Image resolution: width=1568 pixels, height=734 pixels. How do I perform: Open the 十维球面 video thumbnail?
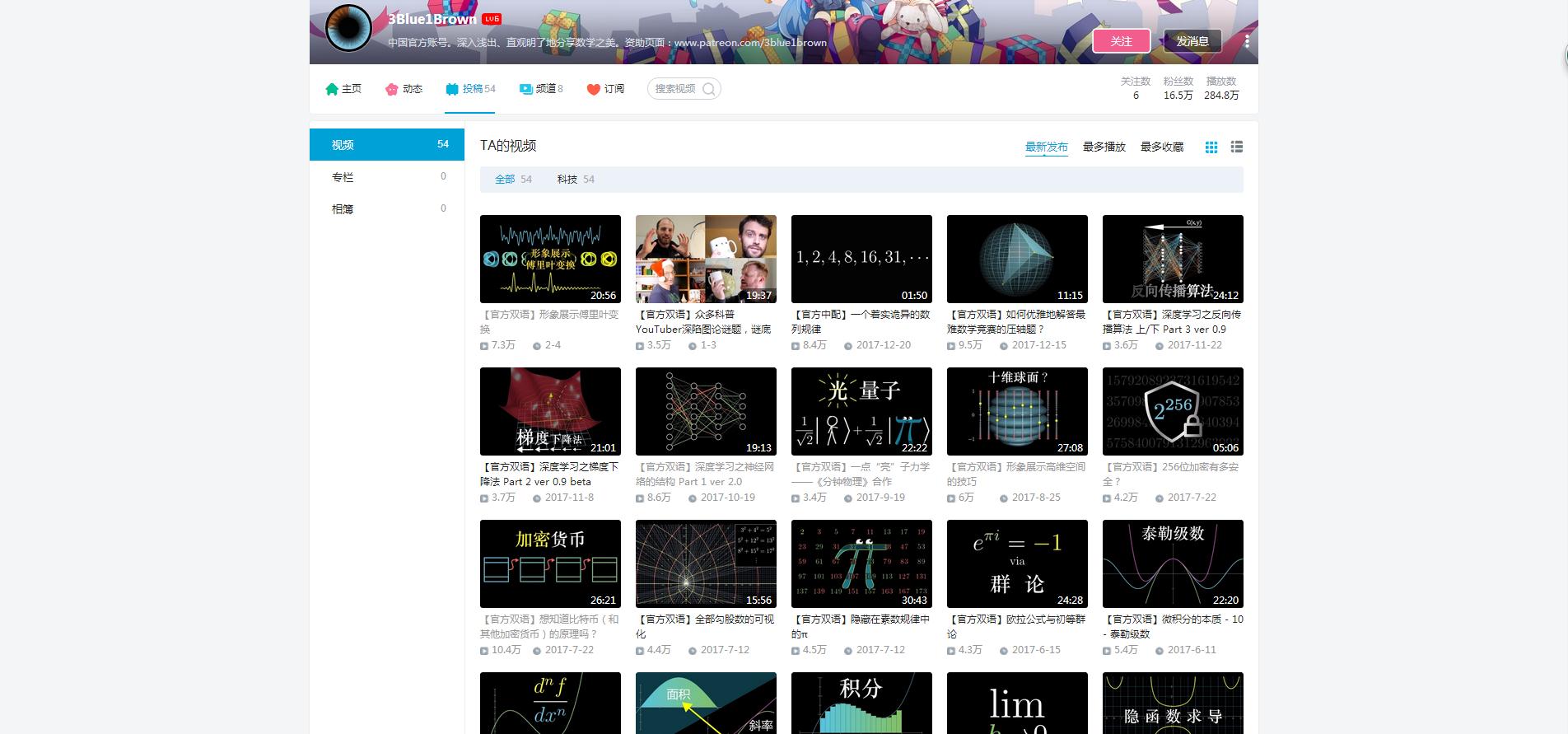(1017, 411)
